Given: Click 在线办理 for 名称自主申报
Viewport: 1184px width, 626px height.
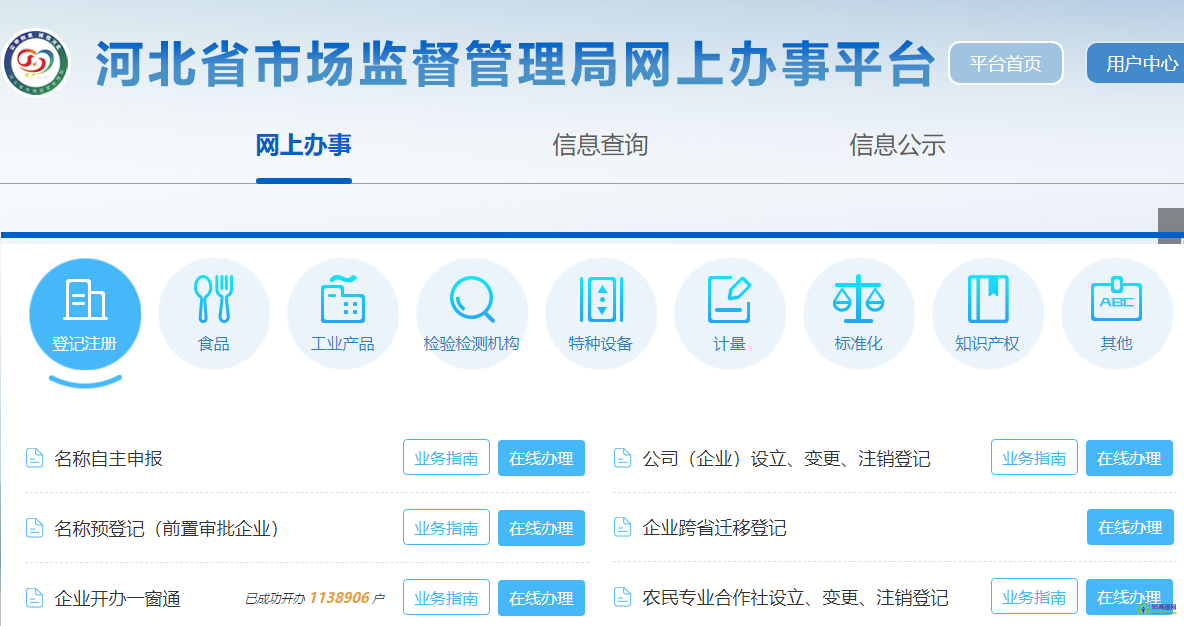Looking at the screenshot, I should coord(541,458).
